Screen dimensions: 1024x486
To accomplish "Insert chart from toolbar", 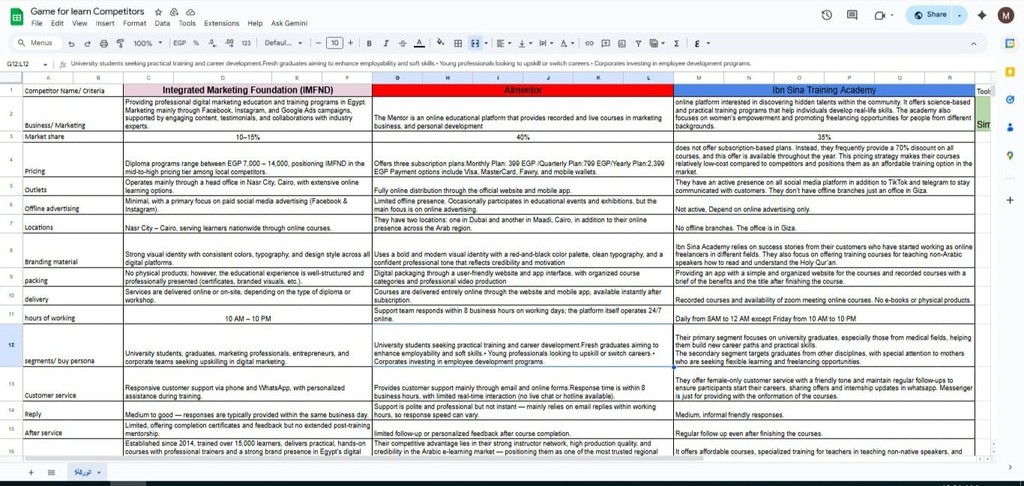I will coord(621,43).
